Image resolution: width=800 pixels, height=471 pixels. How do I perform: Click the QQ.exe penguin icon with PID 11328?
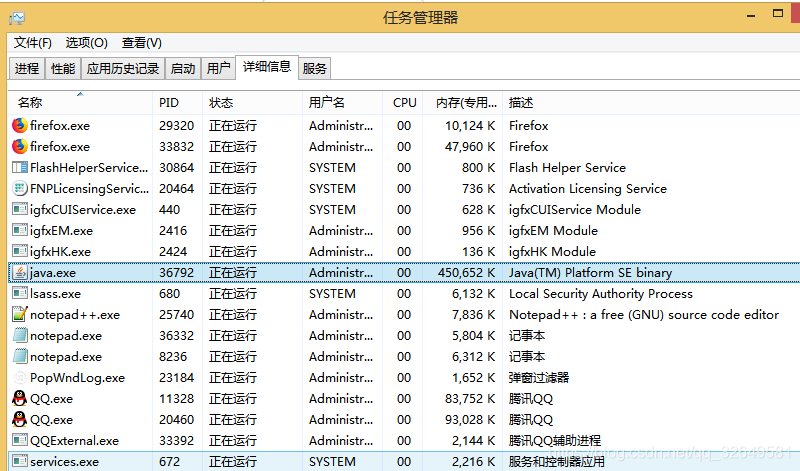click(x=19, y=398)
